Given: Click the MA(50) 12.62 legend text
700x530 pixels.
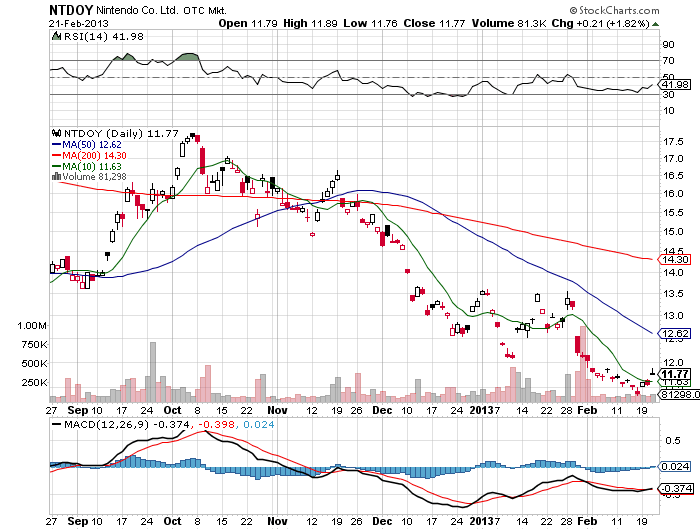Looking at the screenshot, I should [92, 145].
